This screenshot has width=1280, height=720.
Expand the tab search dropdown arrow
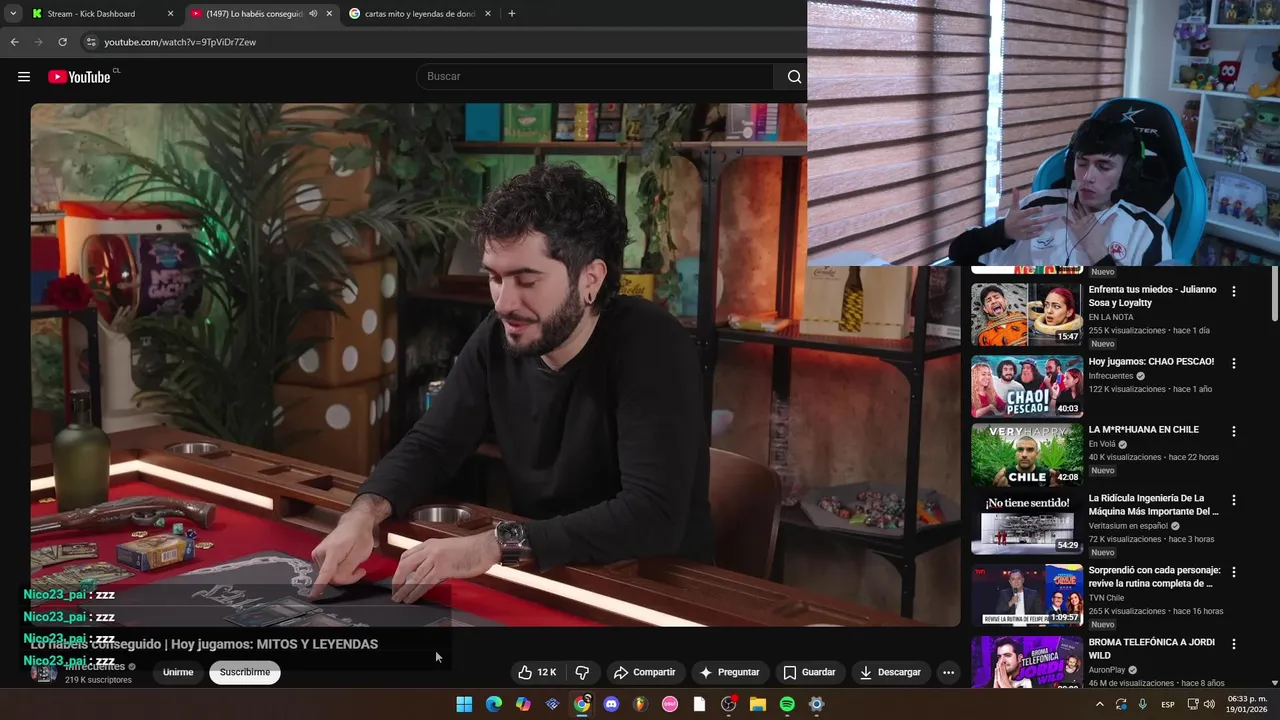coord(12,14)
